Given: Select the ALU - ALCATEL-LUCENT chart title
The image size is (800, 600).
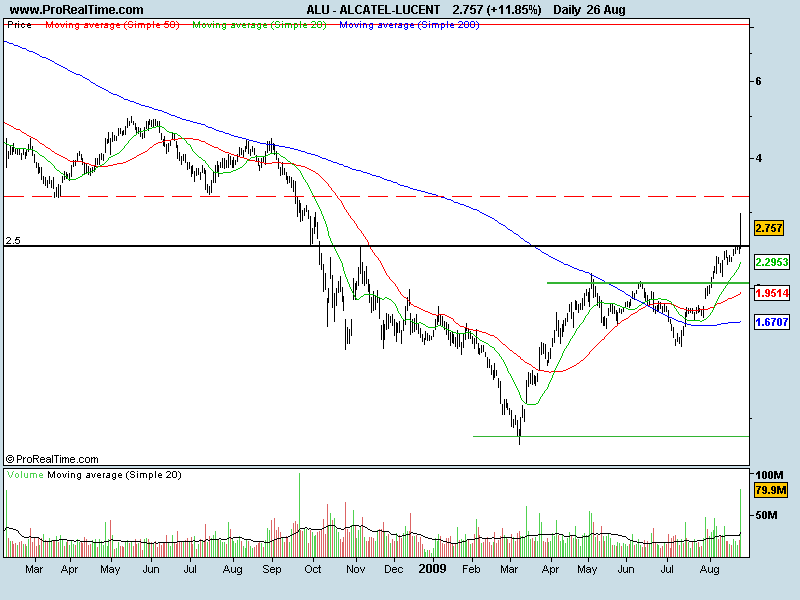Looking at the screenshot, I should [373, 10].
